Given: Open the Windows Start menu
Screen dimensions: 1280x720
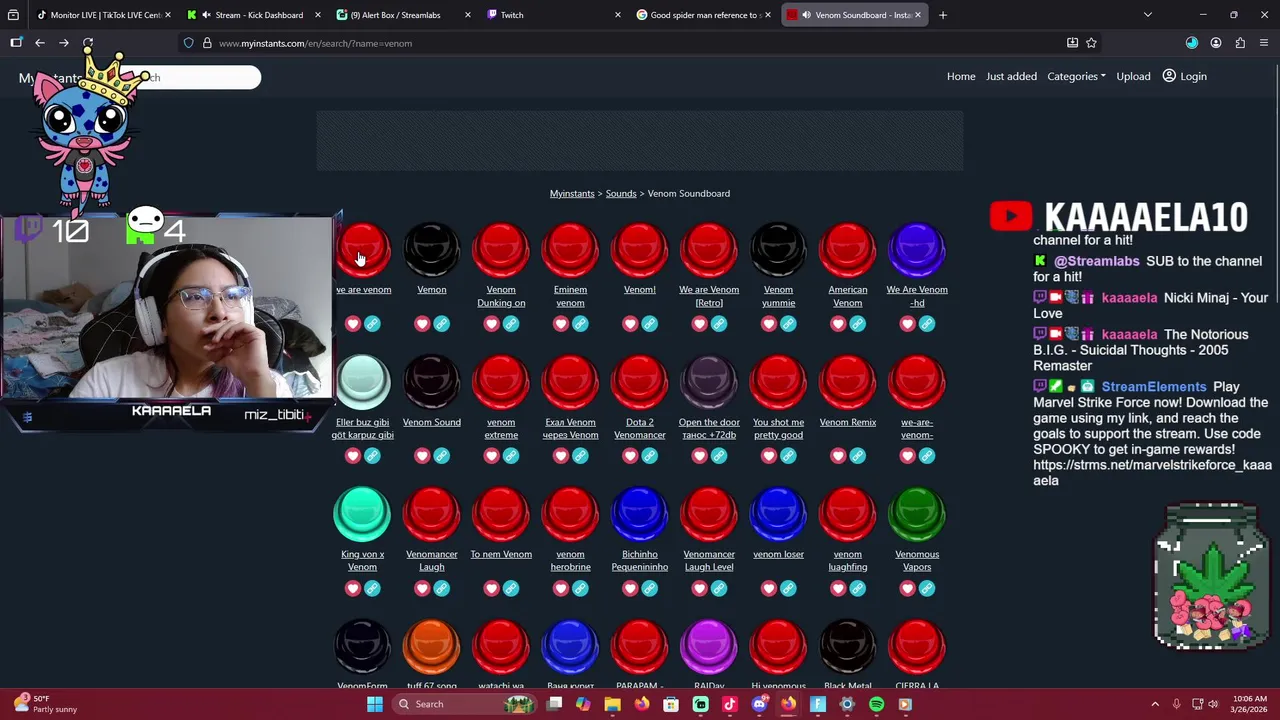Looking at the screenshot, I should (375, 704).
